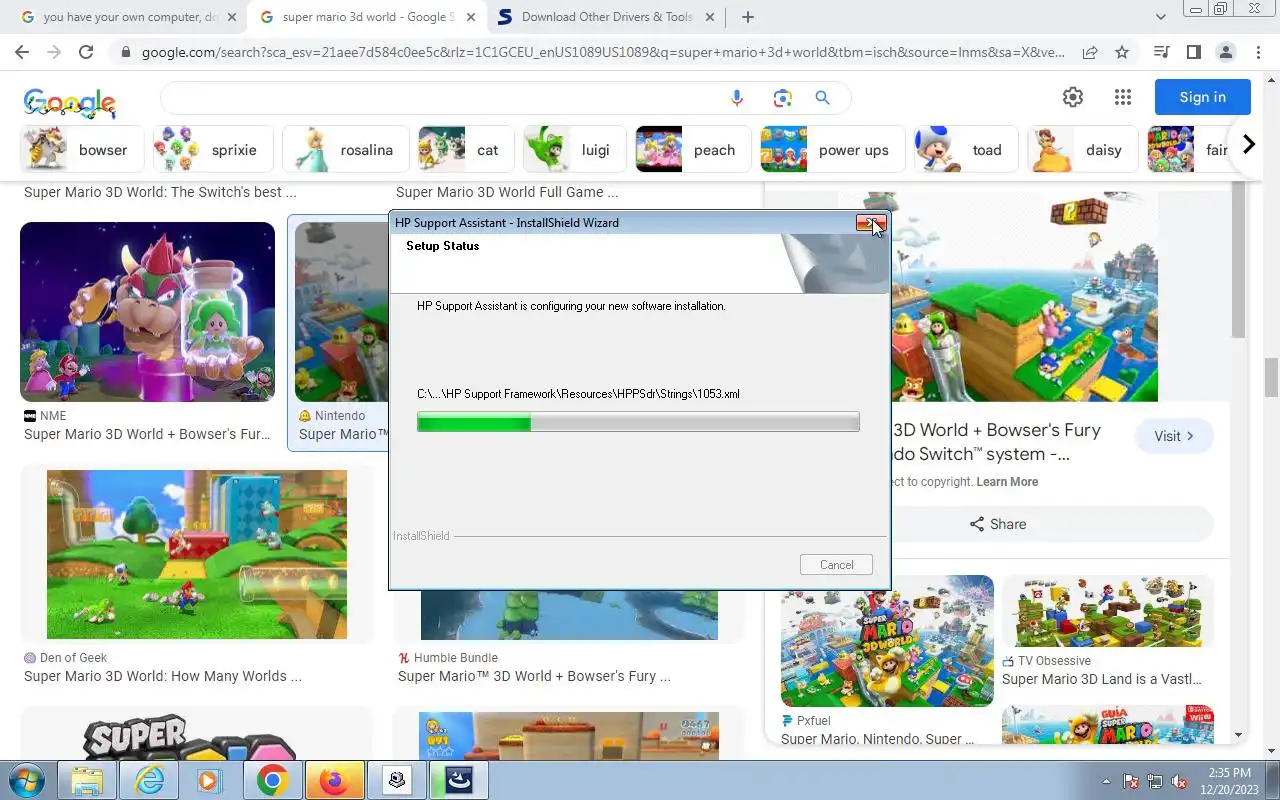Start voice search with the microphone
Viewport: 1280px width, 800px height.
pyautogui.click(x=737, y=98)
